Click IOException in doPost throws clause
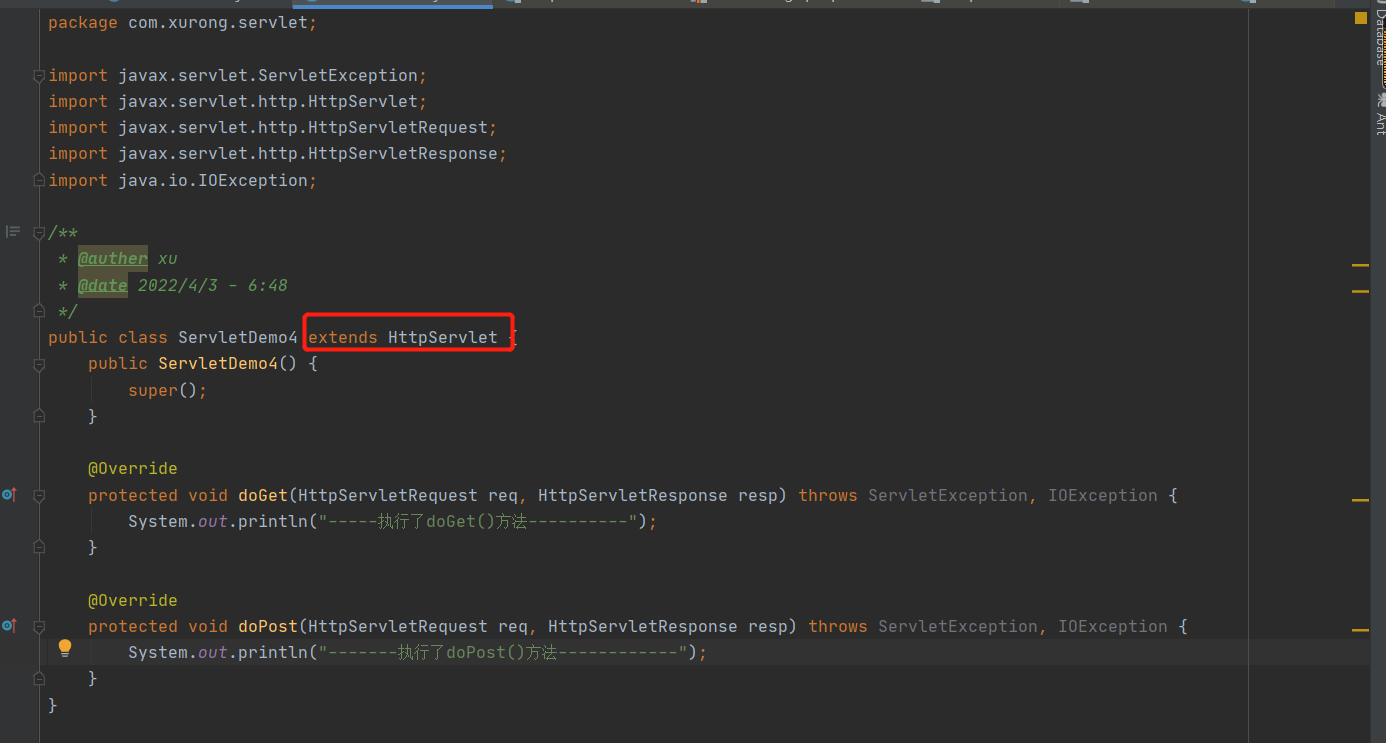The image size is (1386, 743). [1113, 626]
